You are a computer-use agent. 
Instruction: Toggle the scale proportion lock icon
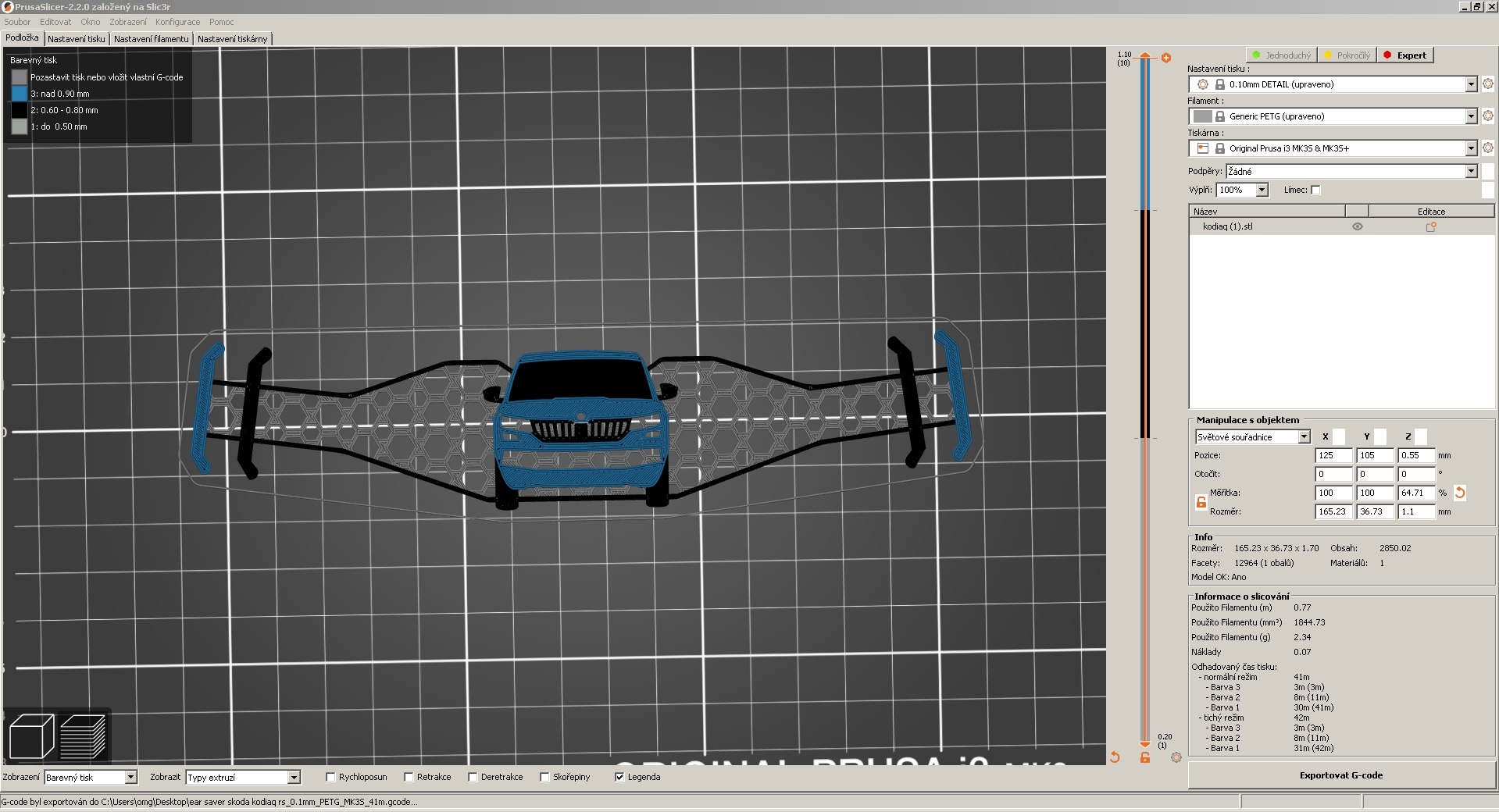[x=1201, y=502]
